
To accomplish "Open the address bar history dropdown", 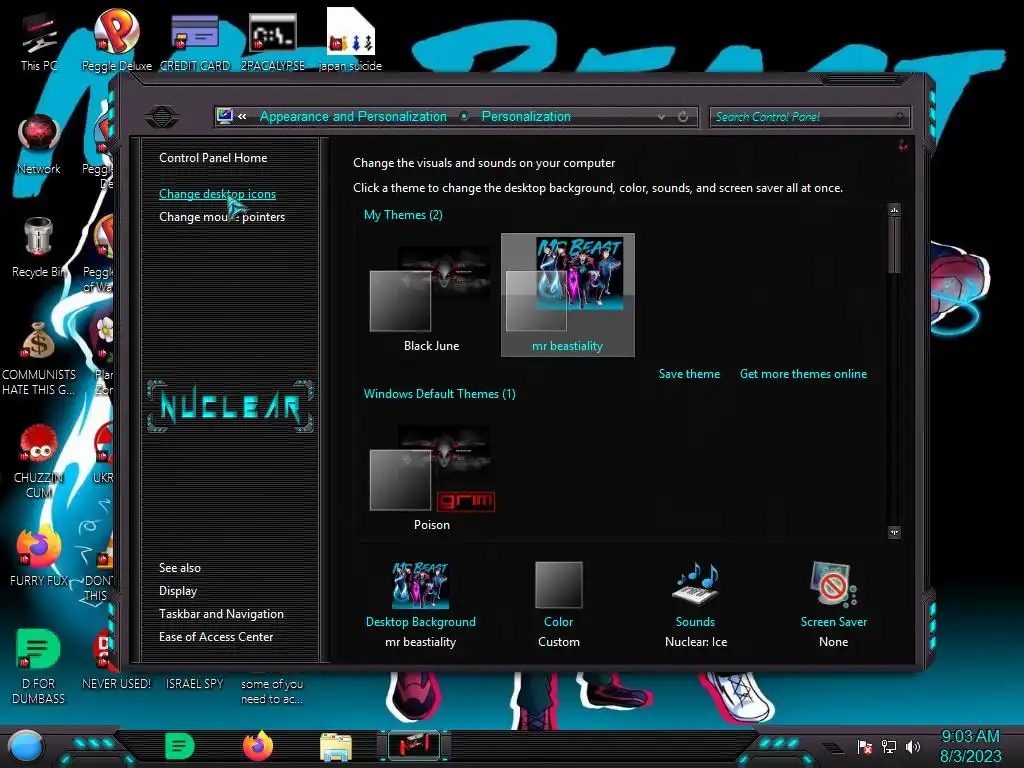I will click(662, 116).
